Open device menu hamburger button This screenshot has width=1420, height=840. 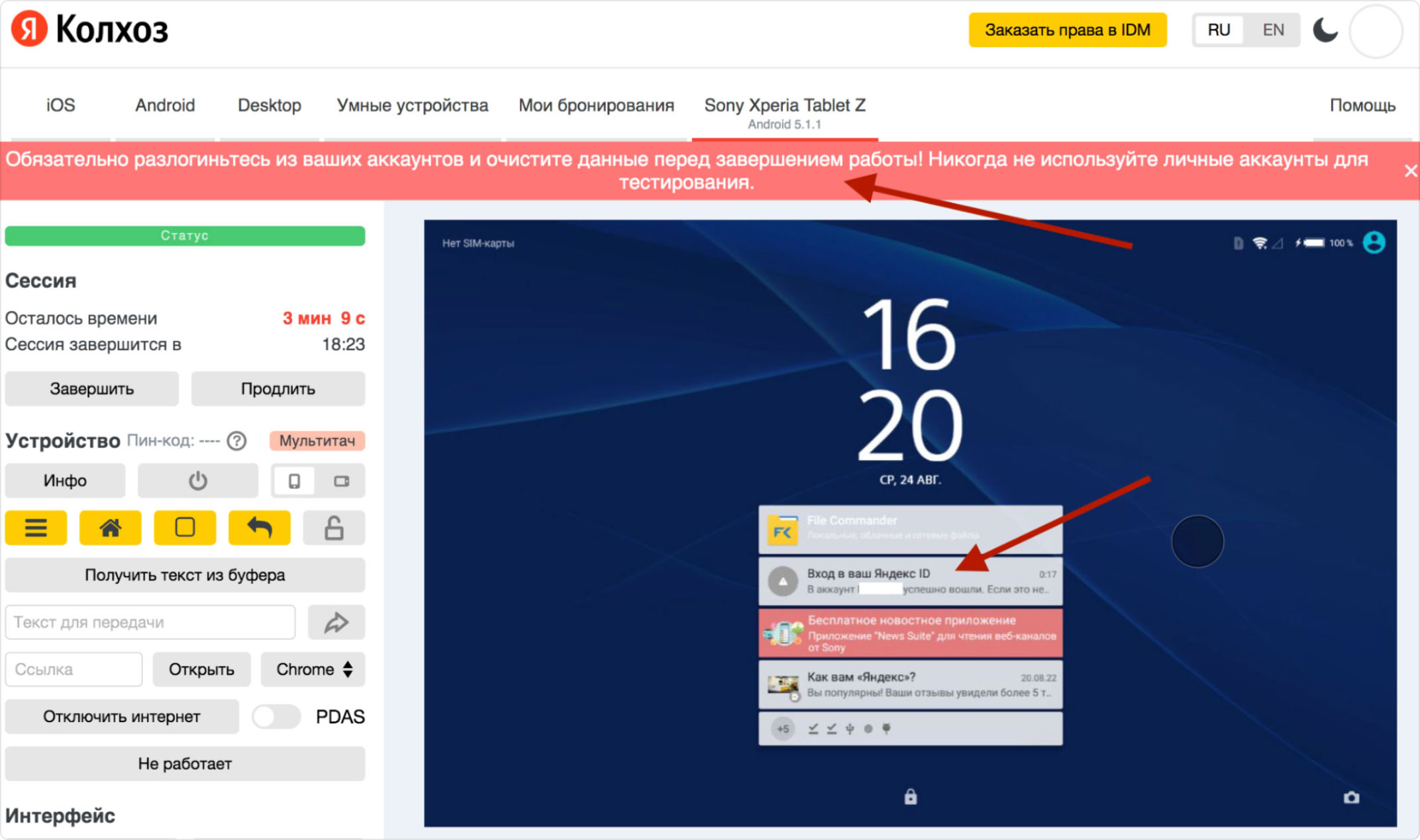click(x=36, y=528)
